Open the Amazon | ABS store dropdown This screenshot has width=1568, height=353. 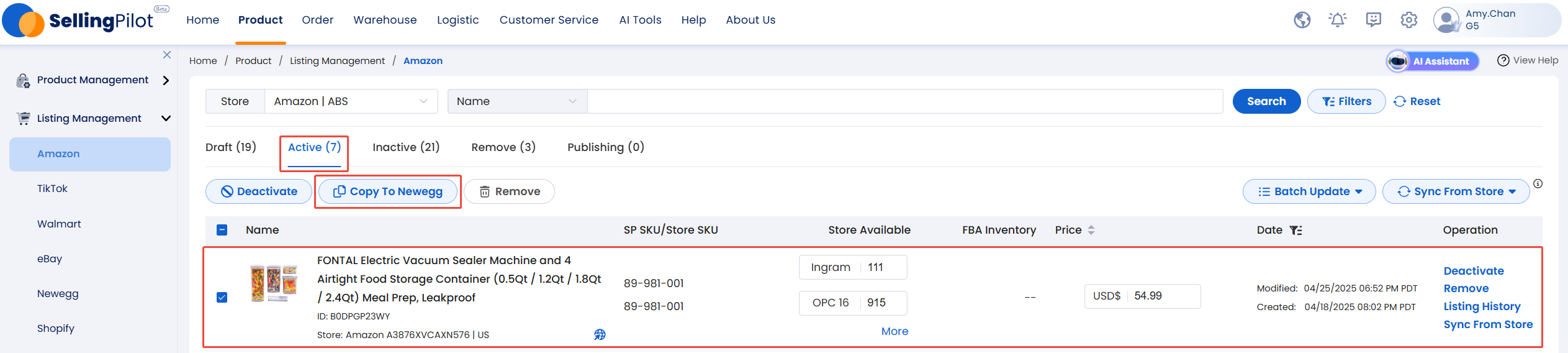tap(351, 101)
